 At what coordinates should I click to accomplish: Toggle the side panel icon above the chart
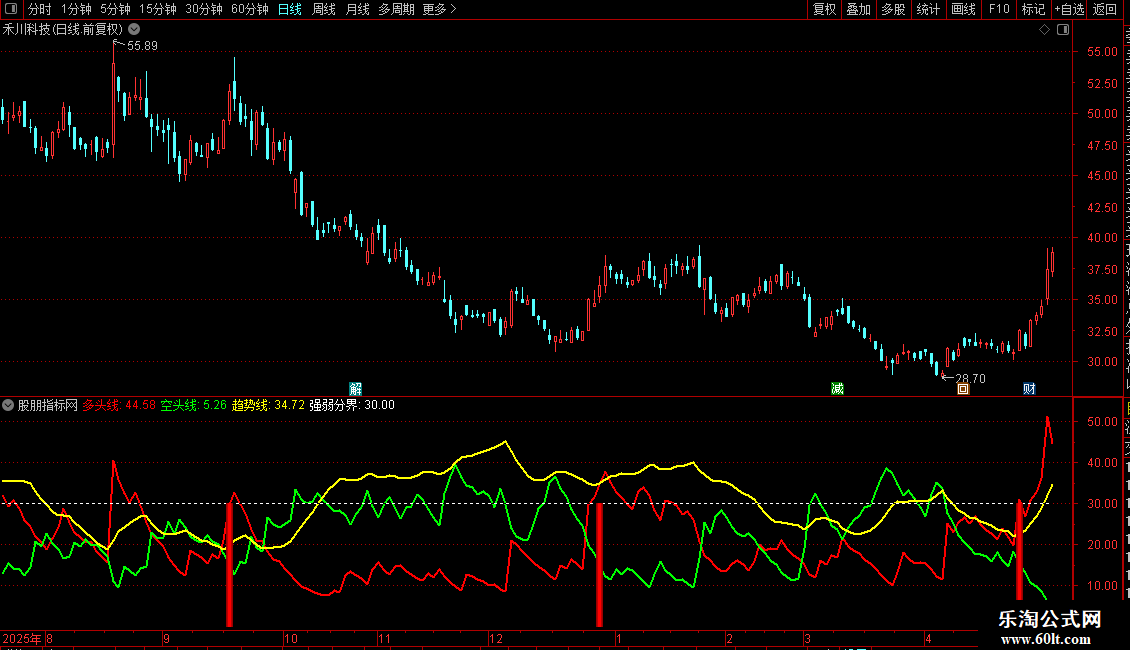(x=1063, y=30)
